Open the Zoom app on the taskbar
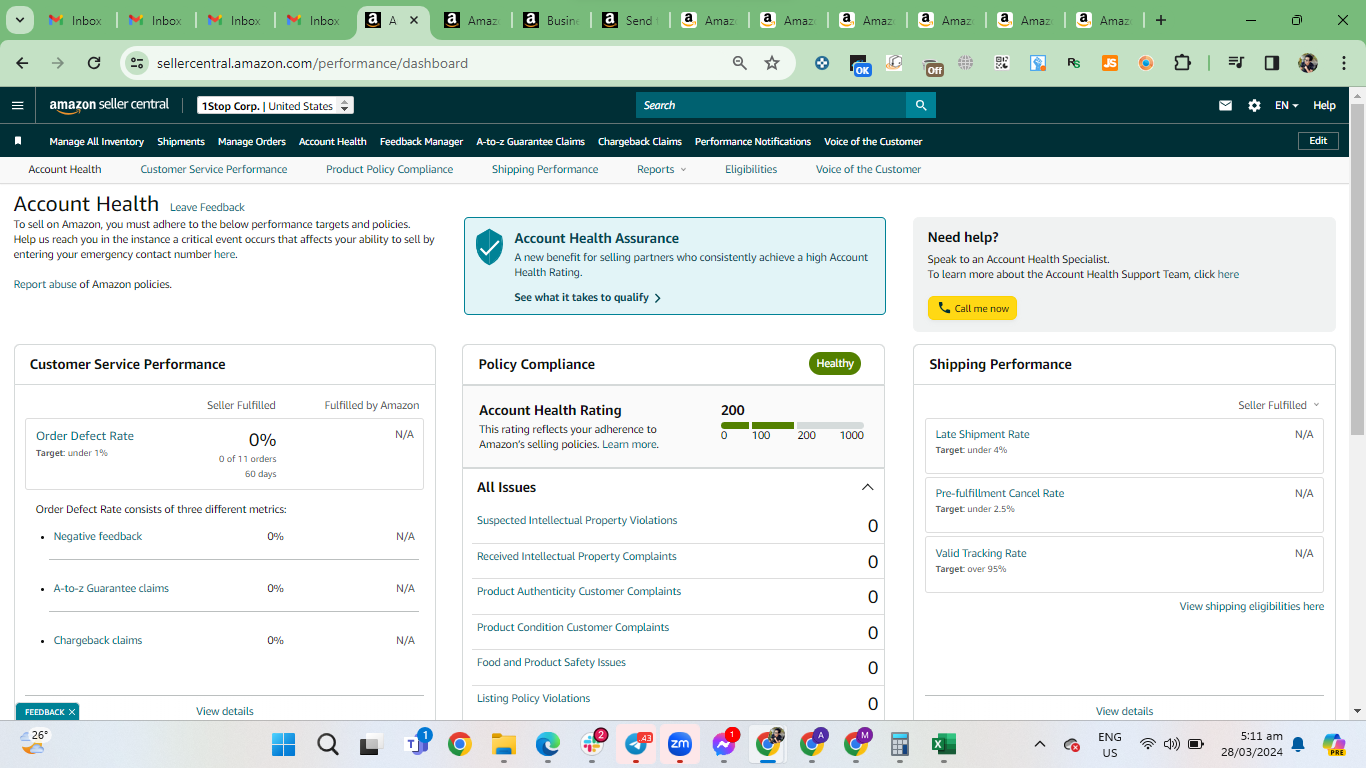This screenshot has height=768, width=1366. [x=680, y=744]
